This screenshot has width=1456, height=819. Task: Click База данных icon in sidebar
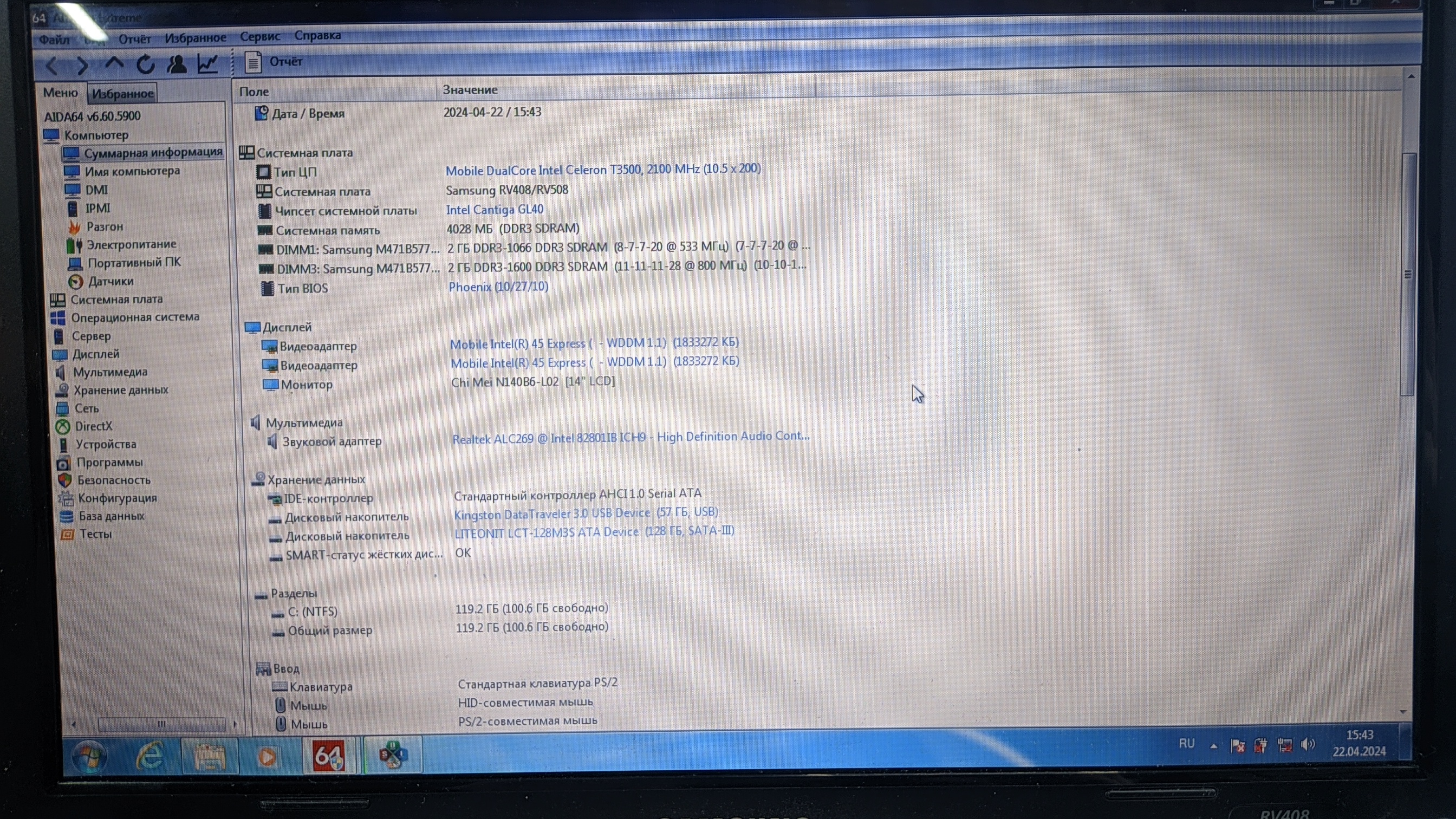coord(67,517)
